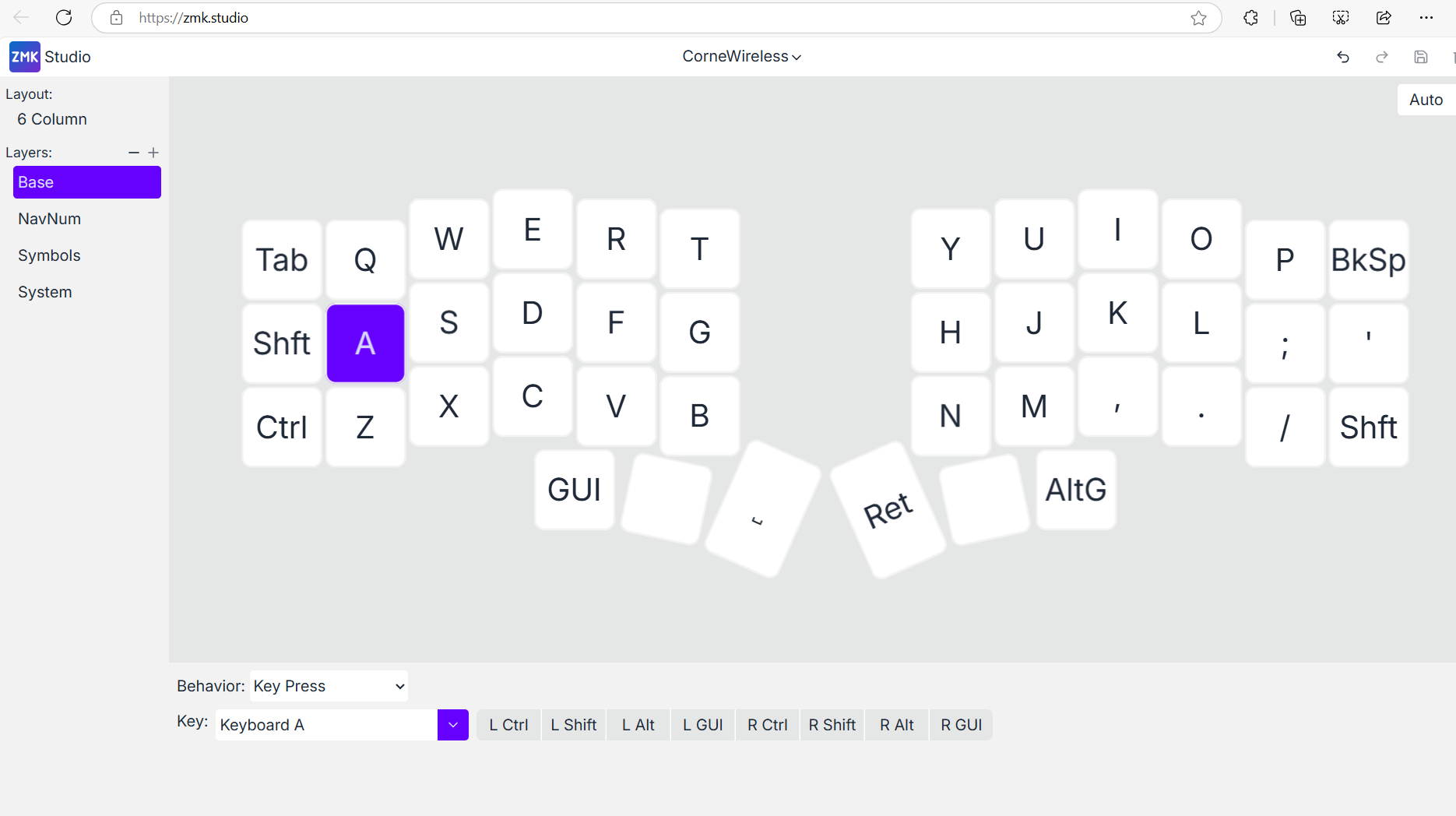Click the undo arrow icon
Screen dimensions: 1456x816
(1343, 57)
